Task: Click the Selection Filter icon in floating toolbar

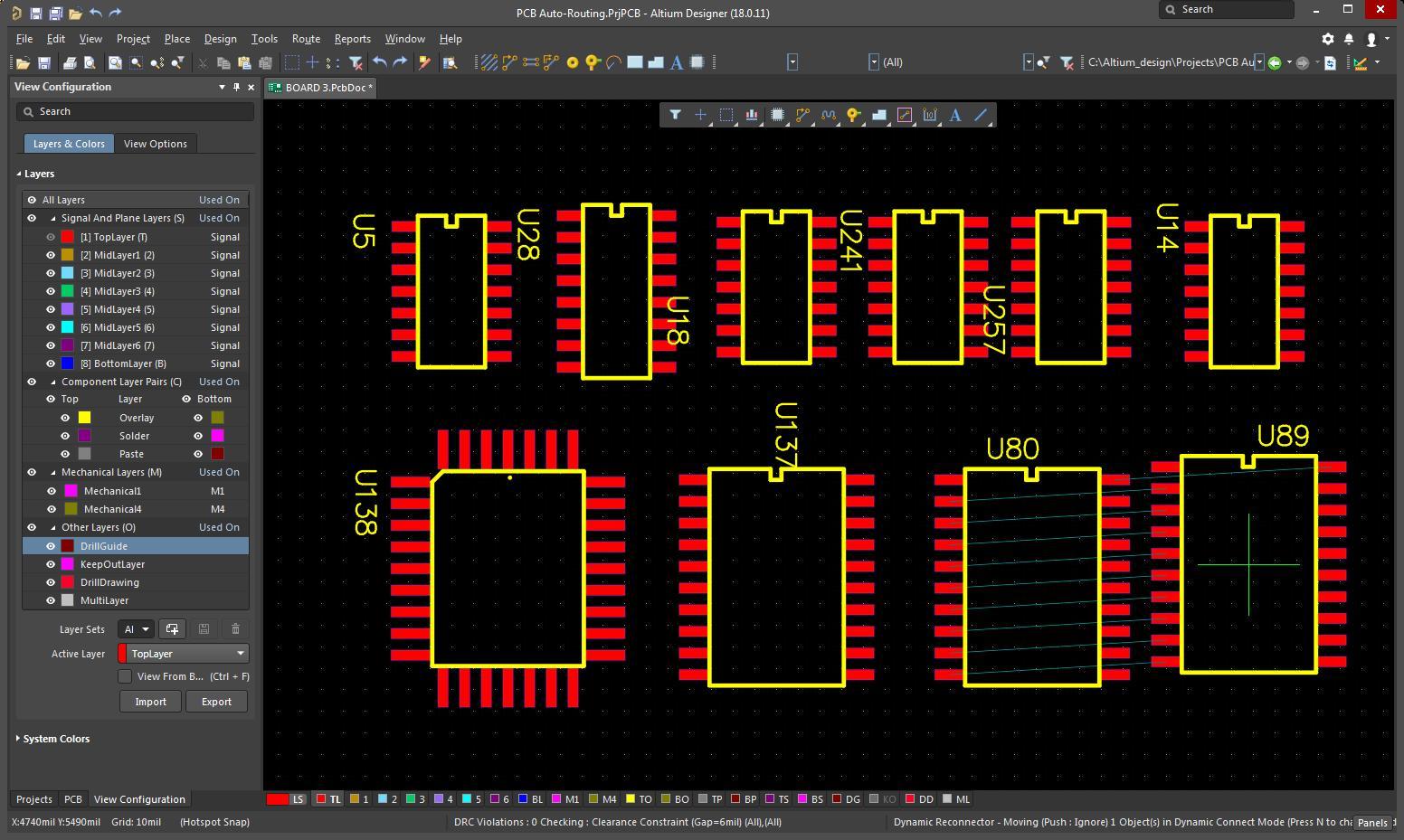Action: pos(675,115)
